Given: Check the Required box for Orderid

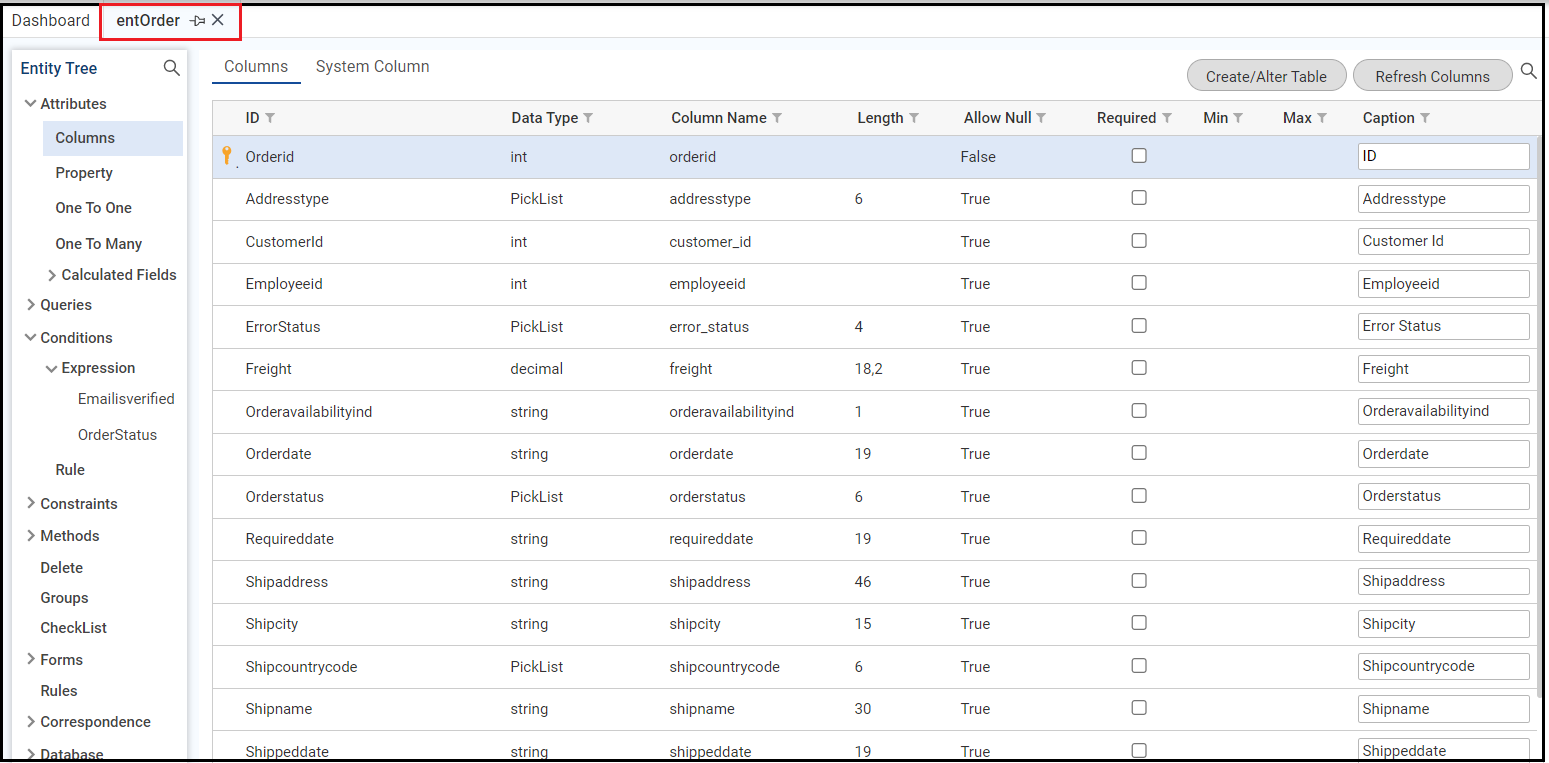Looking at the screenshot, I should 1138,156.
